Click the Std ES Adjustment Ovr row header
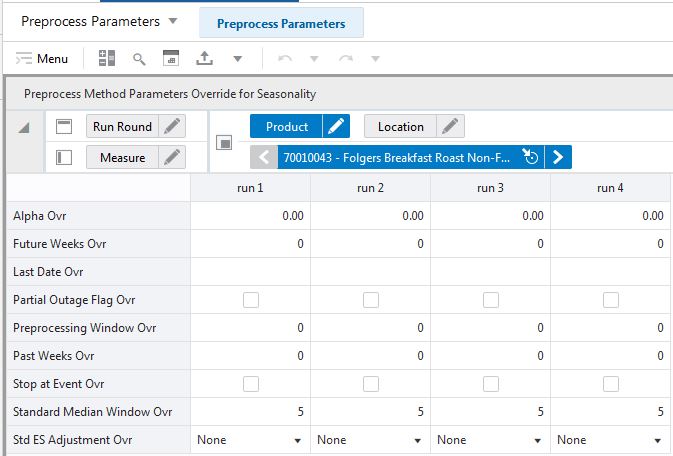The width and height of the screenshot is (673, 456). (x=99, y=440)
